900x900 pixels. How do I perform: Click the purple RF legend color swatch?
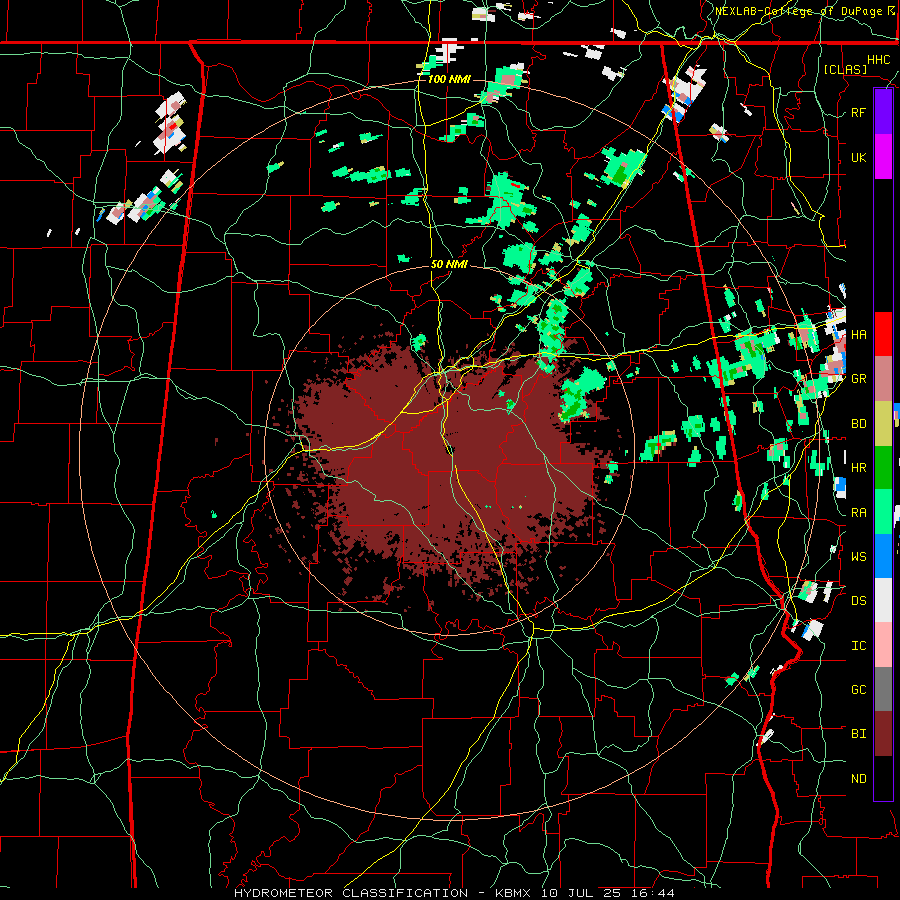point(883,112)
